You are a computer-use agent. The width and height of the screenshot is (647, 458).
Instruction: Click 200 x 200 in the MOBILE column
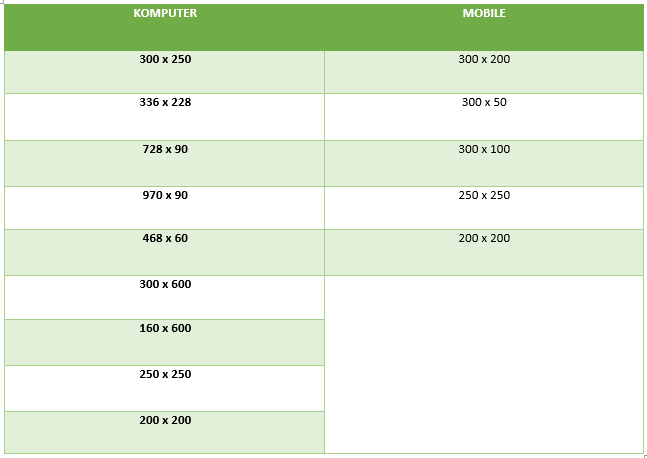[x=484, y=239]
